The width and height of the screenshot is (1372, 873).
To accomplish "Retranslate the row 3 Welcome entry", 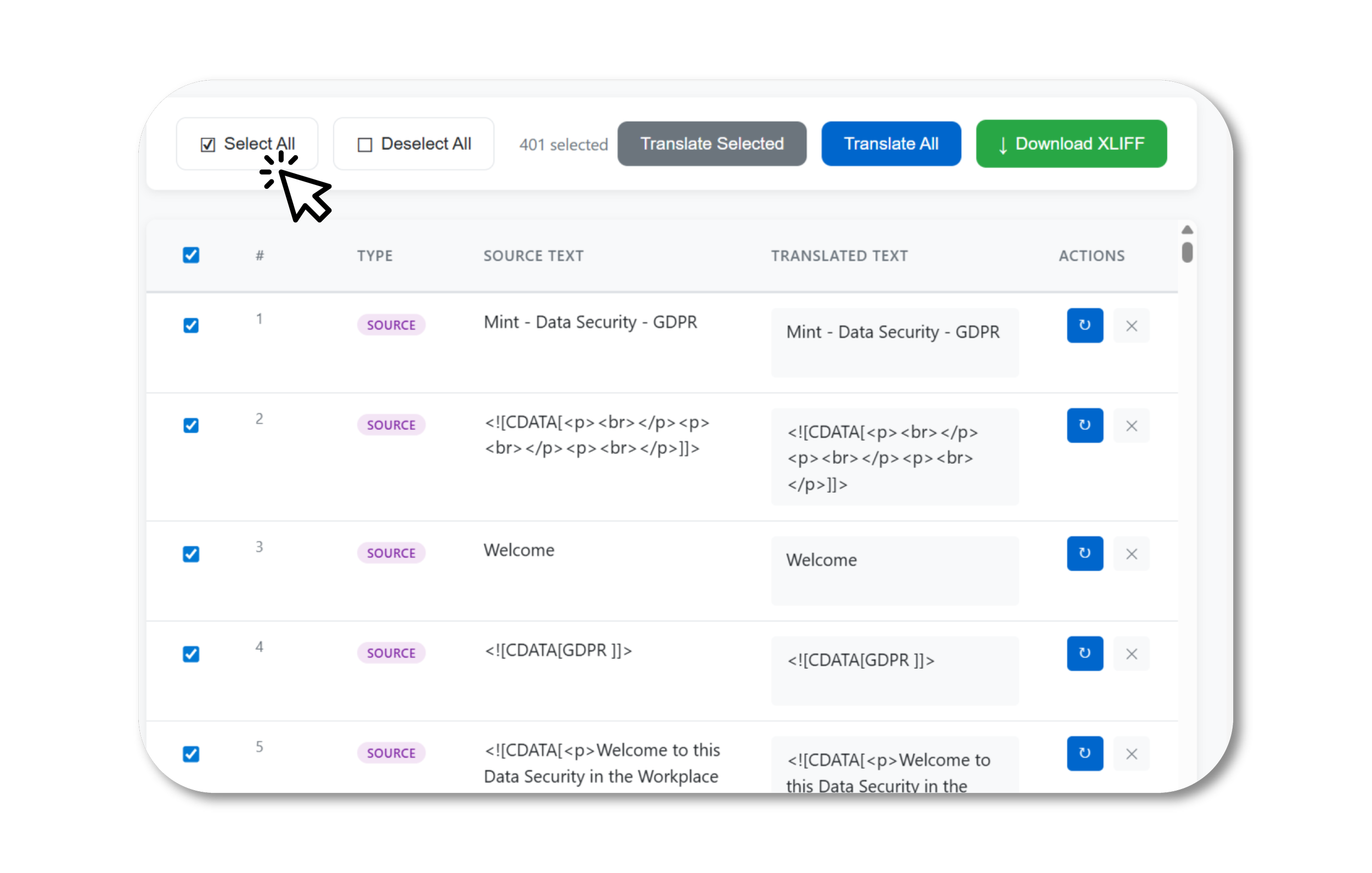I will 1084,553.
